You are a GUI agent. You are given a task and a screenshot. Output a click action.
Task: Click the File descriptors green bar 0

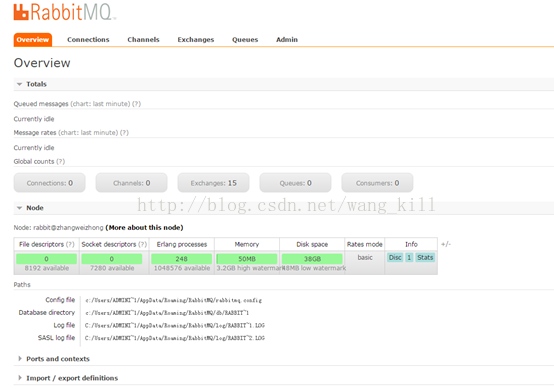click(46, 259)
